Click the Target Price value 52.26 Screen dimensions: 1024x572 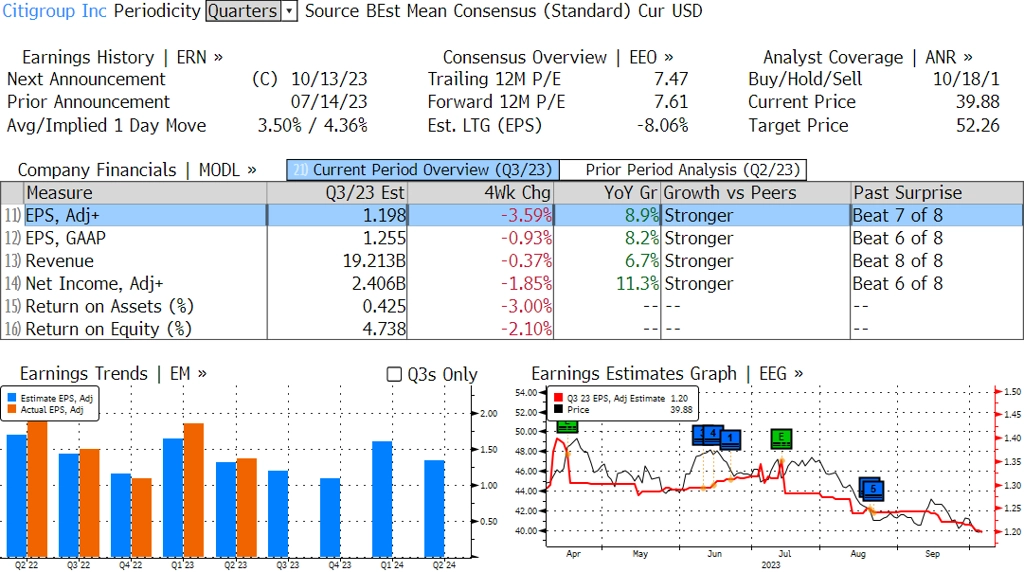978,125
